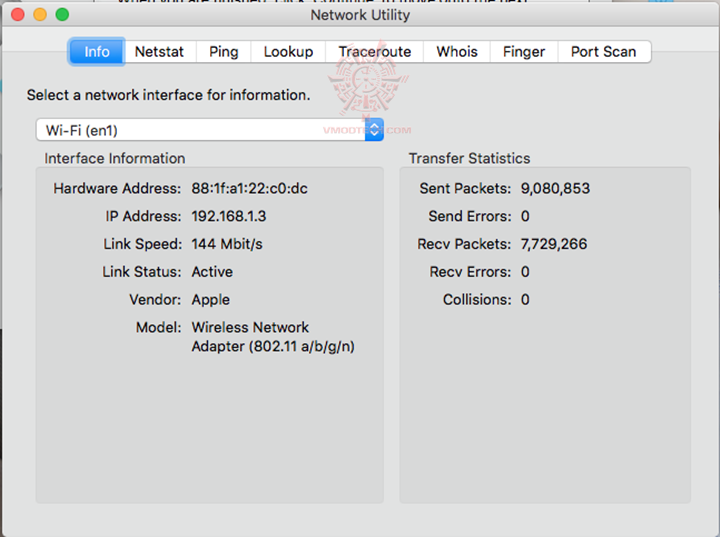
Task: Switch to the Info tab
Action: click(x=97, y=52)
